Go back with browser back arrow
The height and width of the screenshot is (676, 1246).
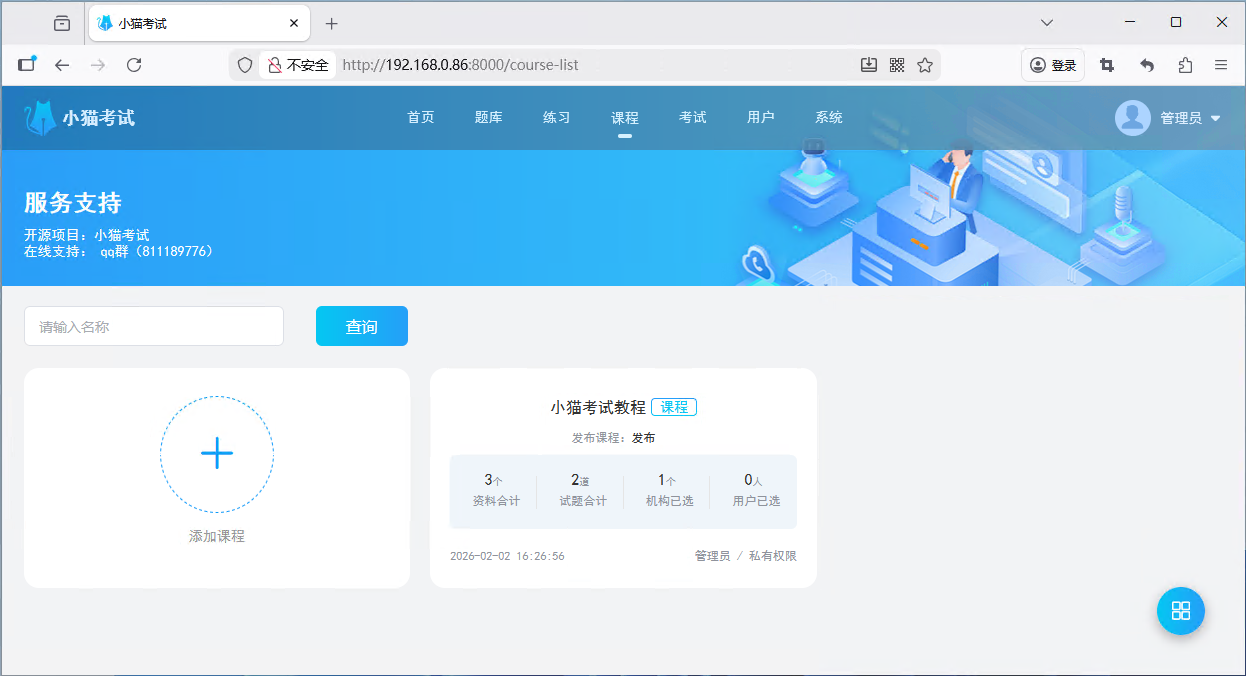pos(62,65)
